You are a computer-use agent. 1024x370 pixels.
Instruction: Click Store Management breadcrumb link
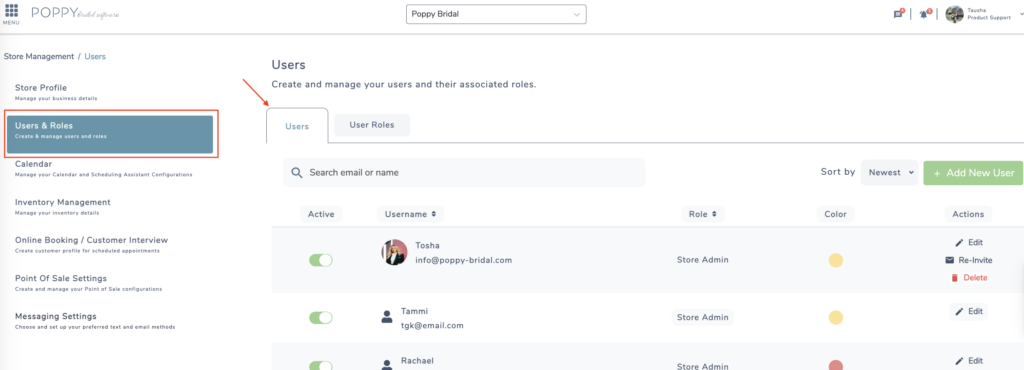point(39,57)
